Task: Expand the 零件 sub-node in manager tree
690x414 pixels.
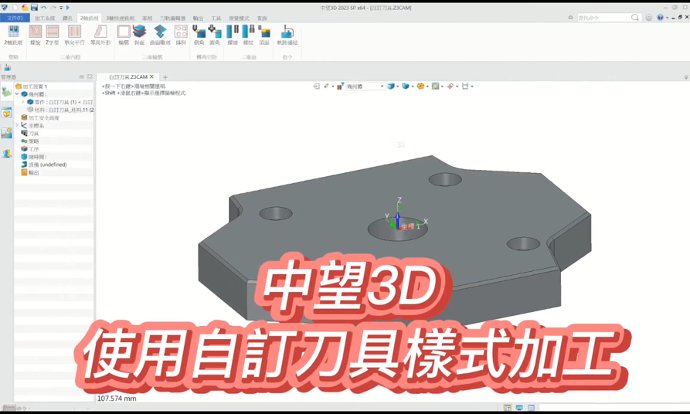Action: (23, 102)
